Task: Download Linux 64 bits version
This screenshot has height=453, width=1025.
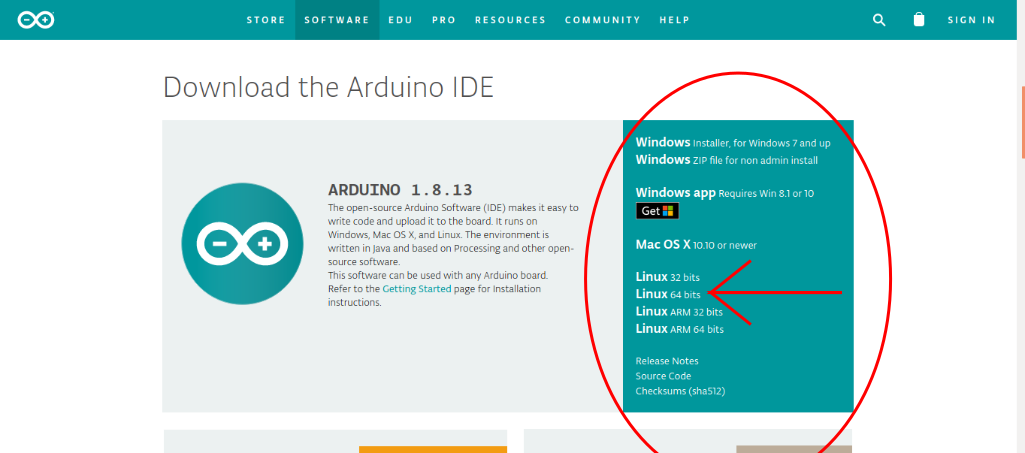Action: click(x=668, y=295)
